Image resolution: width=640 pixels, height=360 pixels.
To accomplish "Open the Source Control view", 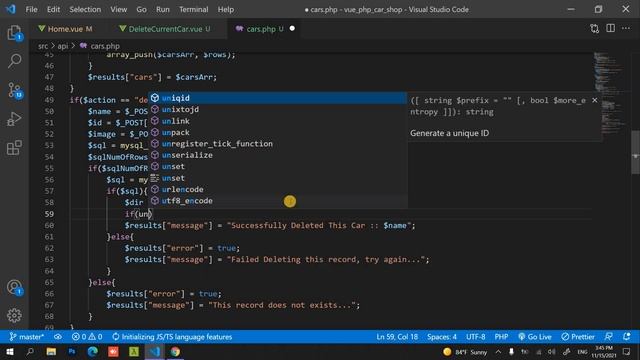I will tap(14, 90).
